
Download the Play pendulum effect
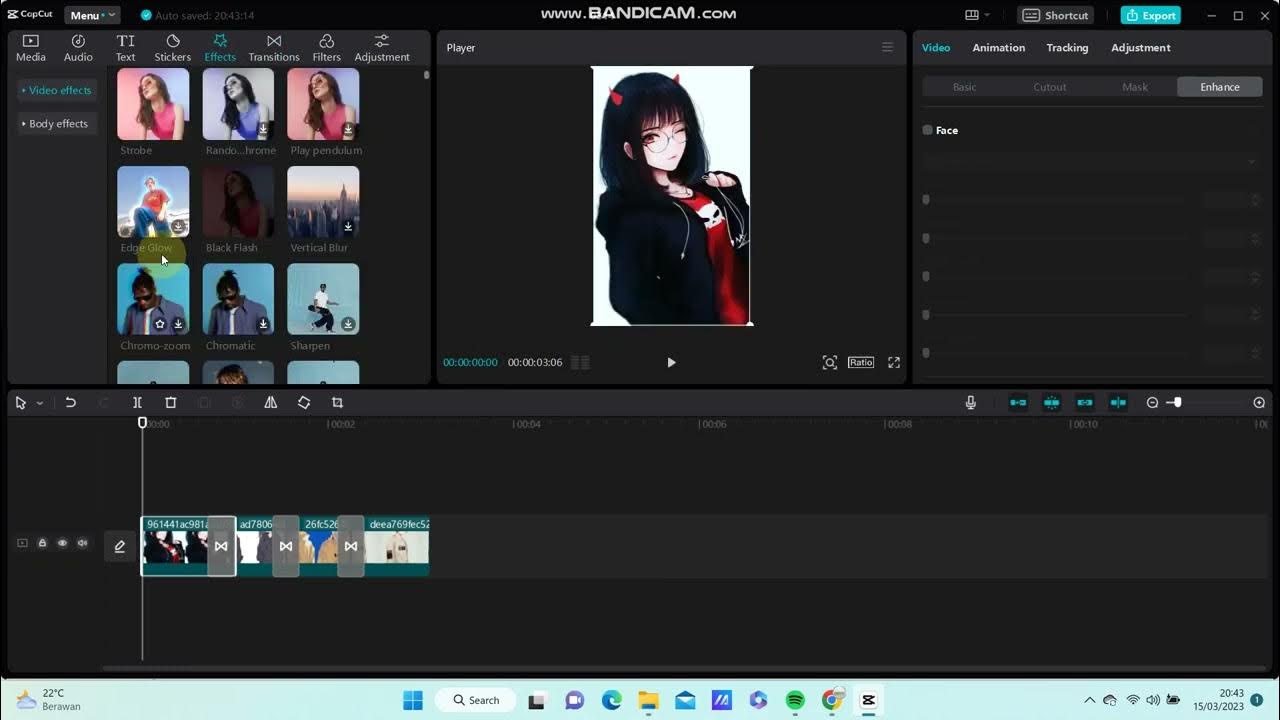[348, 130]
